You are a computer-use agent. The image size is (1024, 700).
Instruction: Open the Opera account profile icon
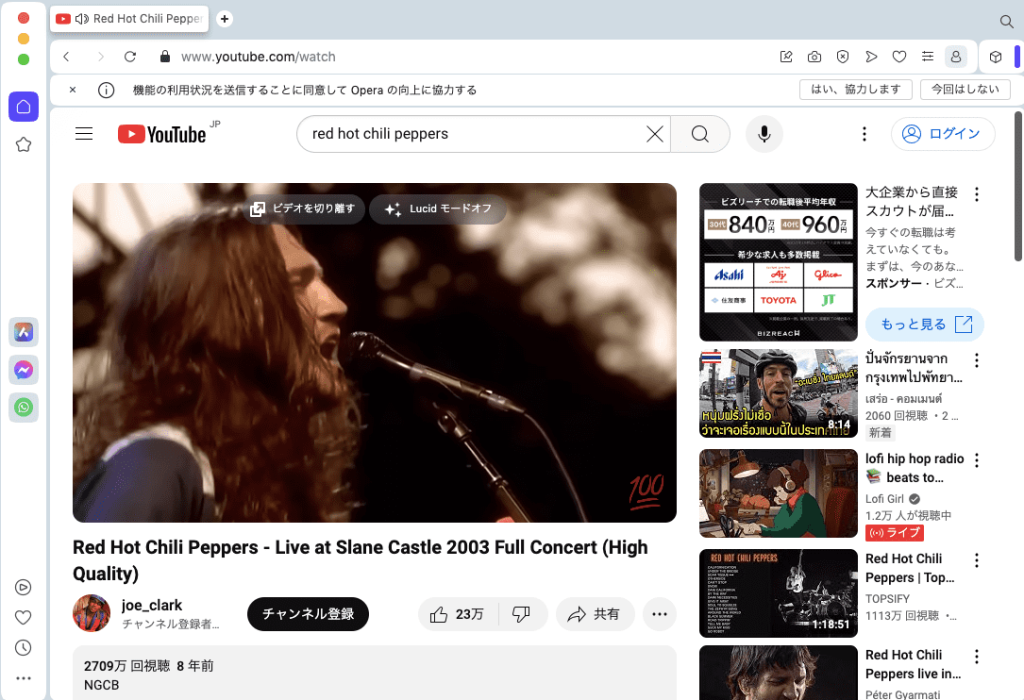(956, 57)
